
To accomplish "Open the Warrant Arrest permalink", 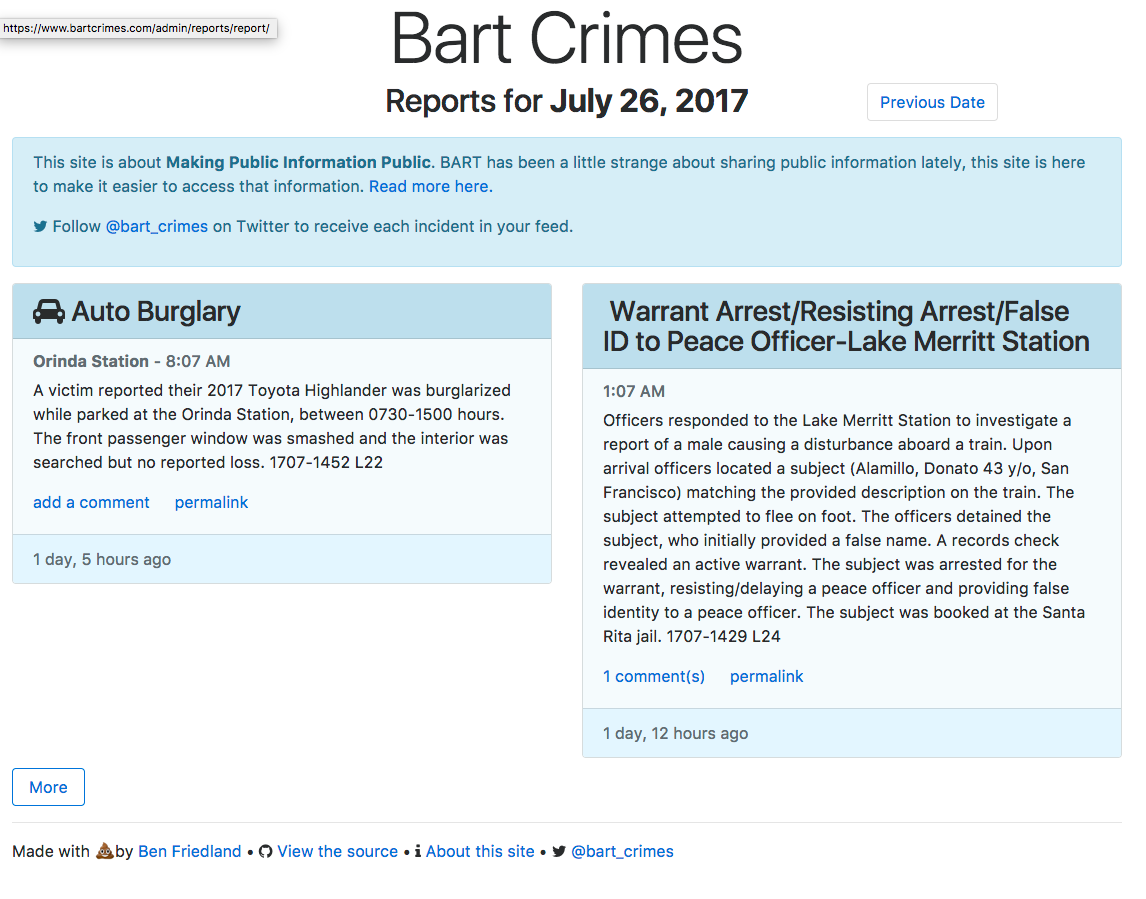I will 766,676.
